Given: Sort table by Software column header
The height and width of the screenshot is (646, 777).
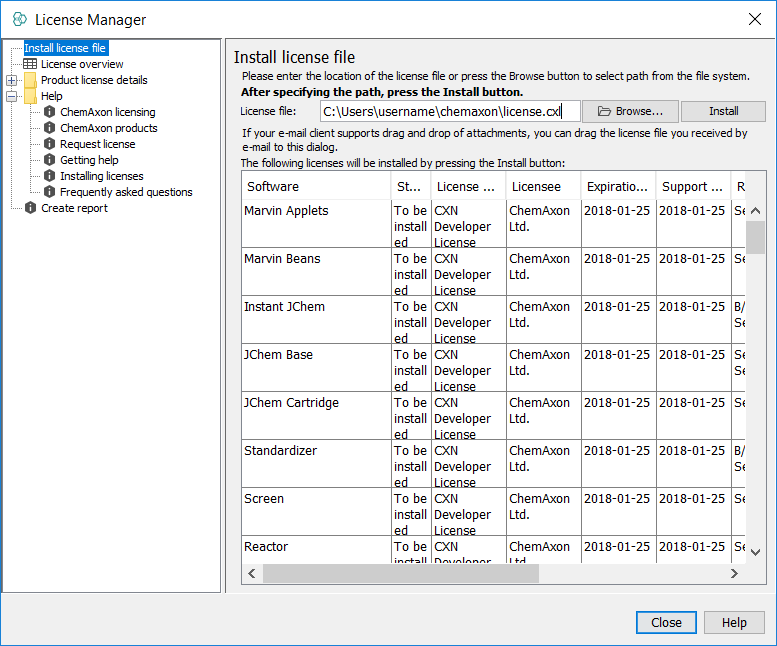Looking at the screenshot, I should 316,186.
